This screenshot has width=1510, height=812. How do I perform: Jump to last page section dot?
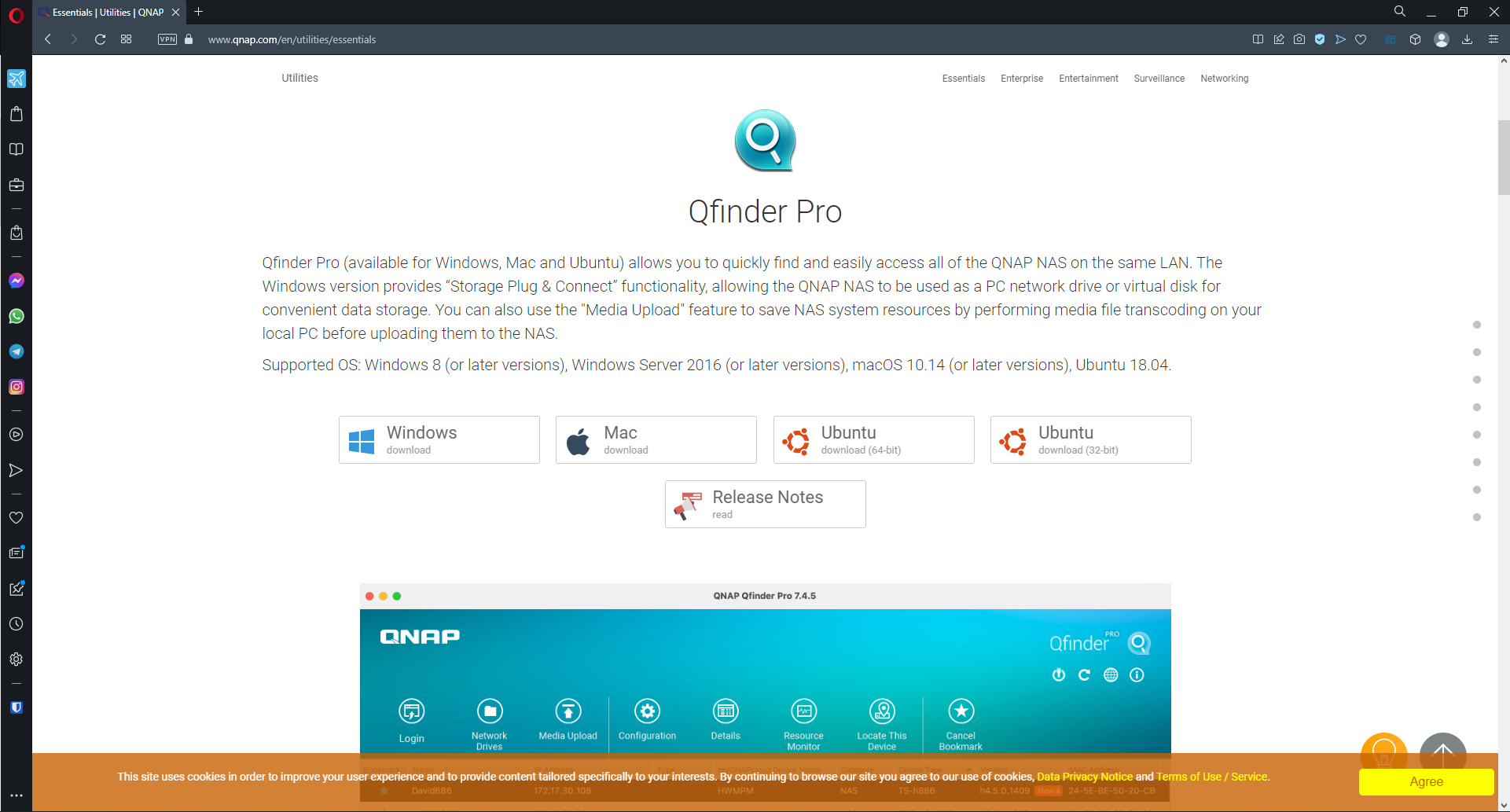[x=1477, y=517]
